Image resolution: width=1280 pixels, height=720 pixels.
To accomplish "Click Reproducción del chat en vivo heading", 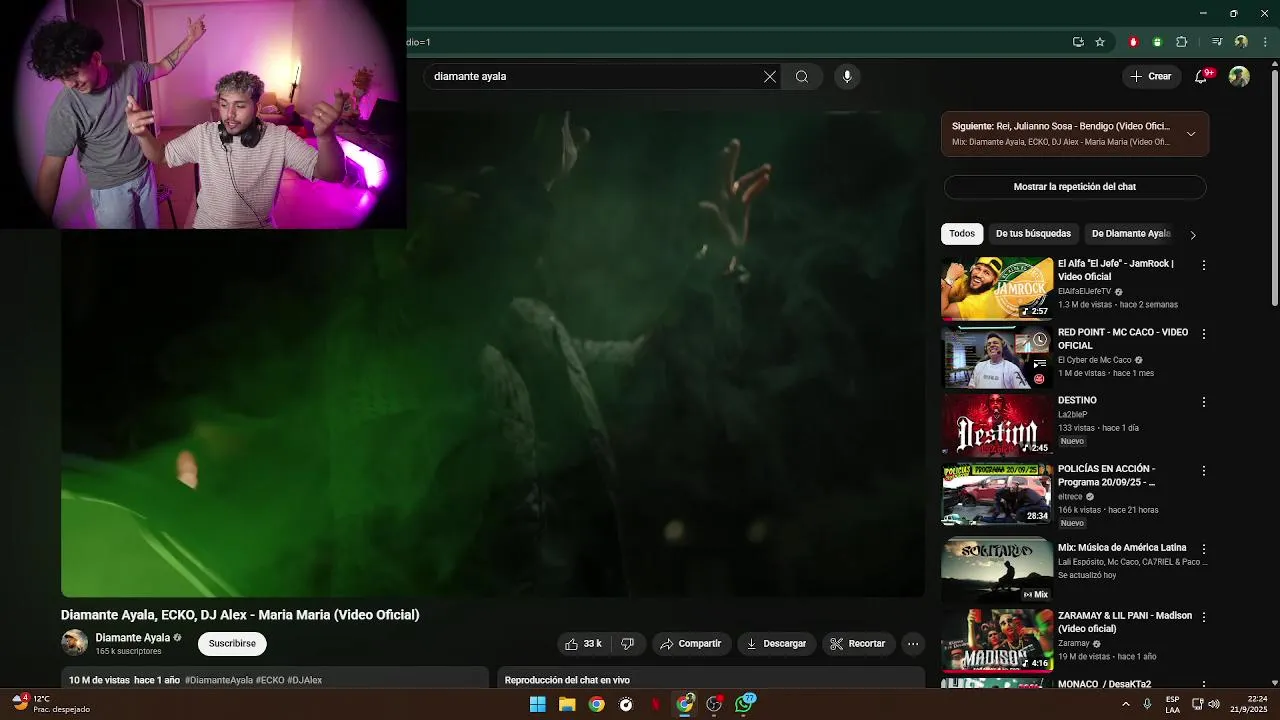I will tap(567, 680).
